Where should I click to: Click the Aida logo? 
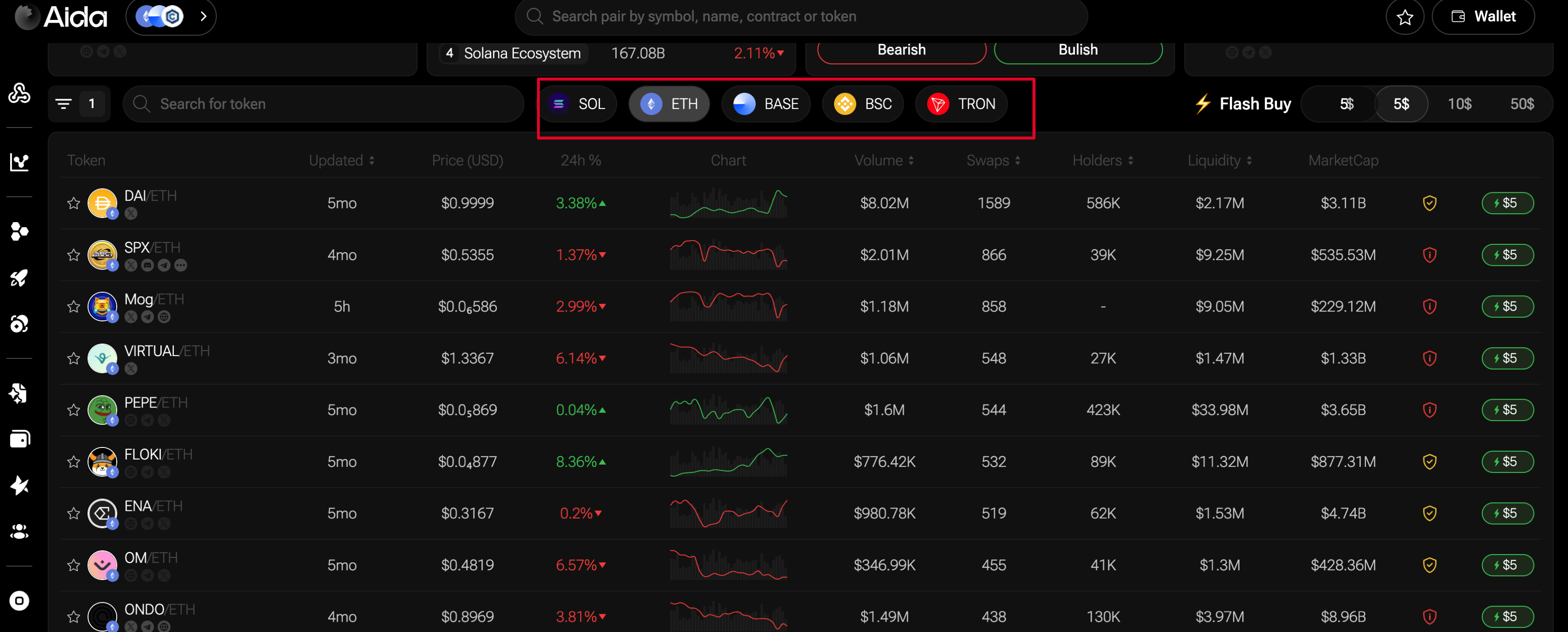click(x=61, y=17)
